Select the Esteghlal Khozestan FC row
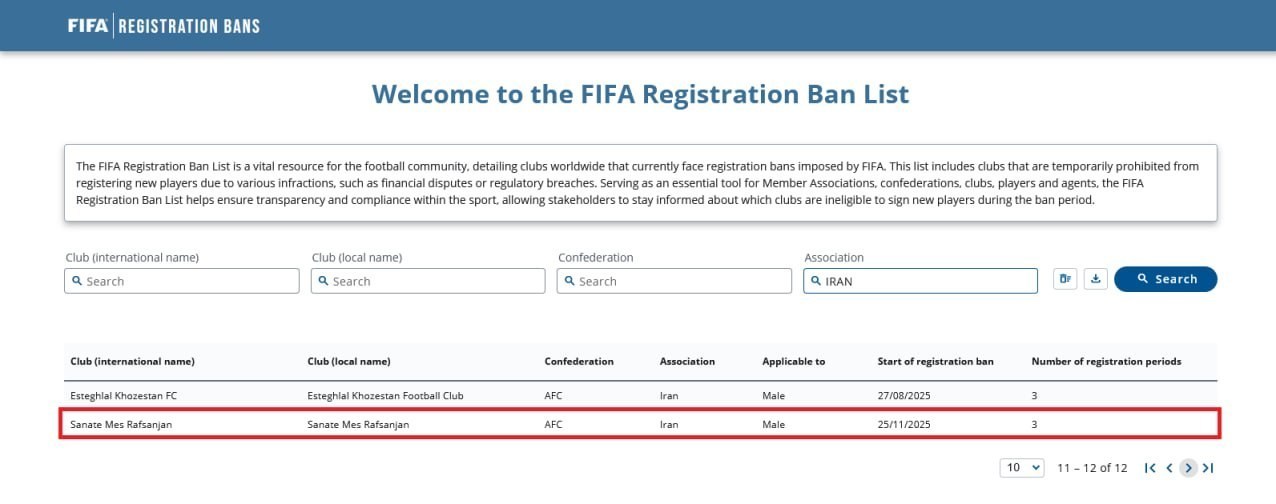 click(640, 395)
